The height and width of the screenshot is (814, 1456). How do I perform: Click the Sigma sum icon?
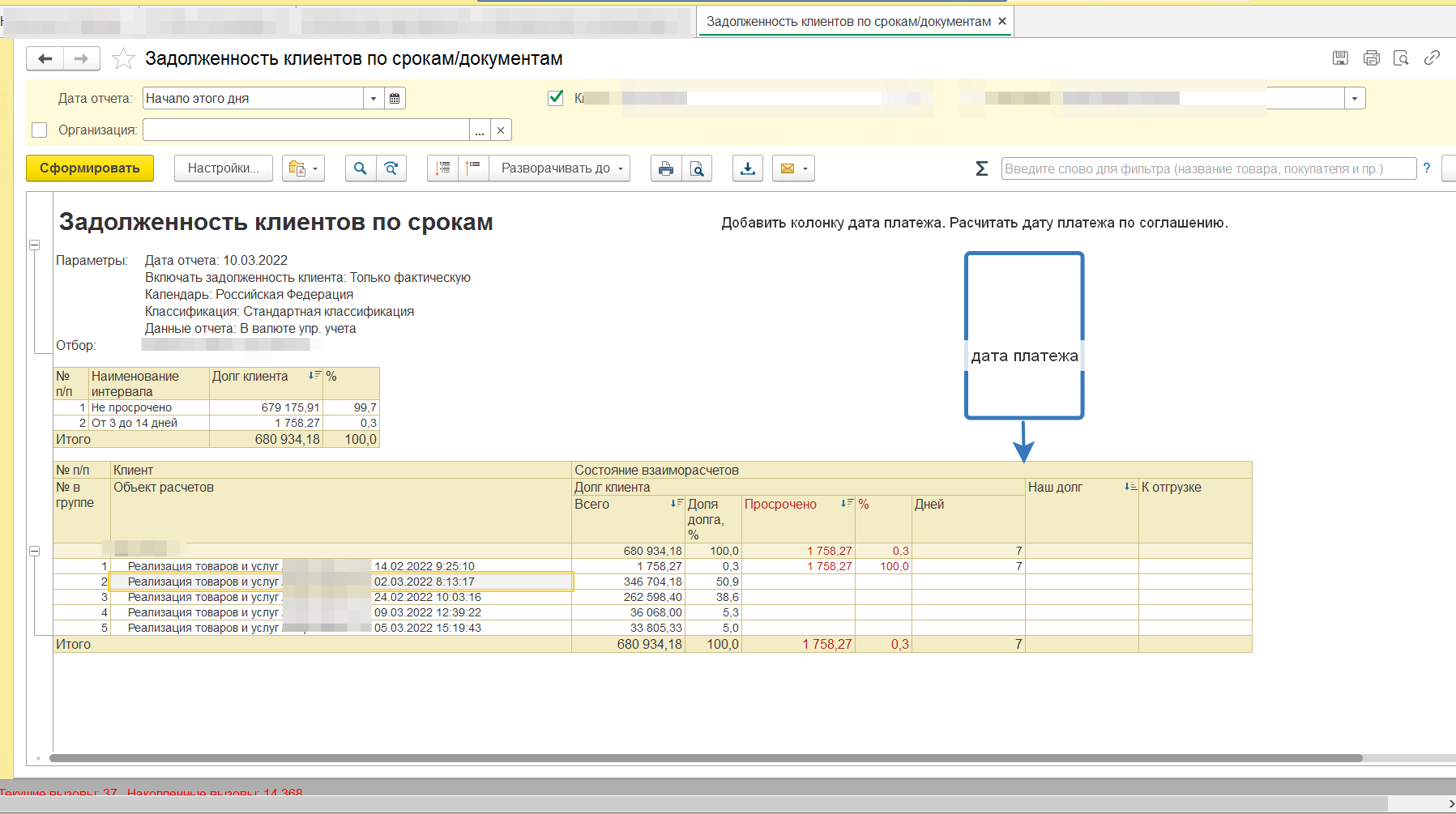981,168
